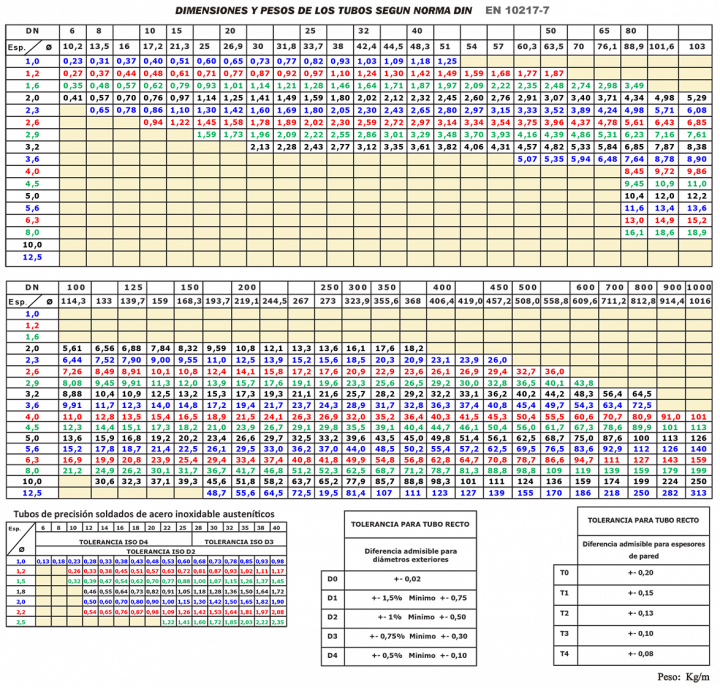Select the first green thickness row label in top table

(32, 86)
